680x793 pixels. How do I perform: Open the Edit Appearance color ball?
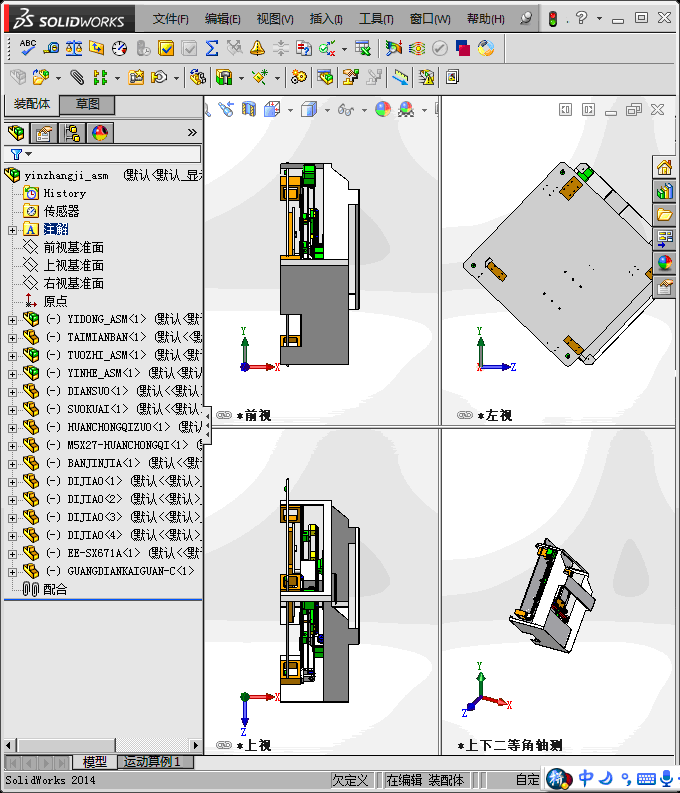click(x=383, y=109)
